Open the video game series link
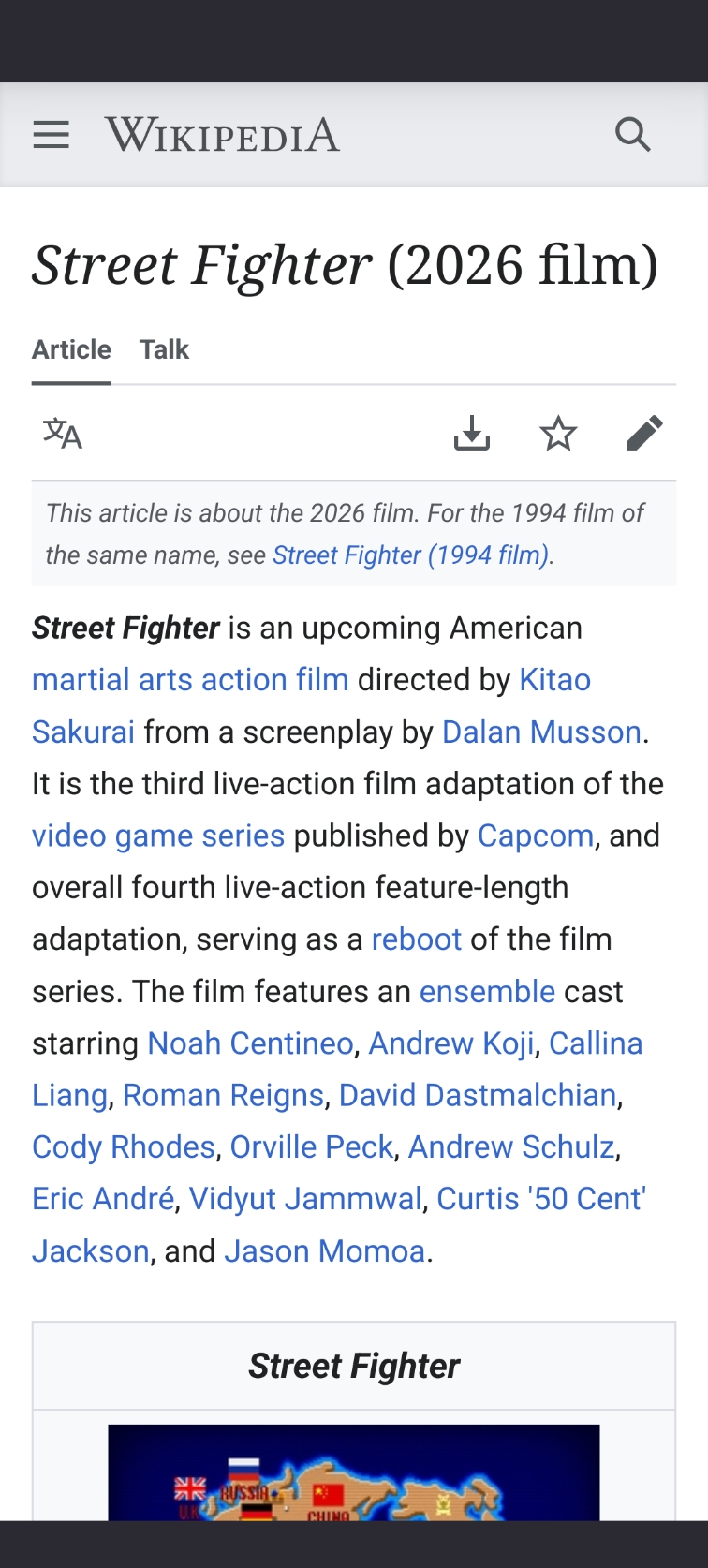The image size is (708, 1568). (x=158, y=836)
